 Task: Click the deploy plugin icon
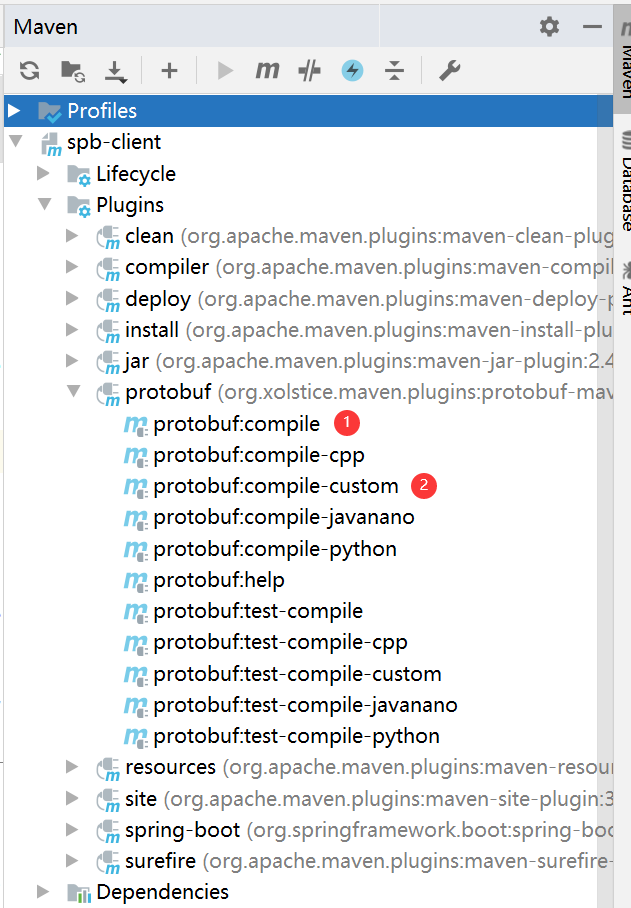[108, 300]
